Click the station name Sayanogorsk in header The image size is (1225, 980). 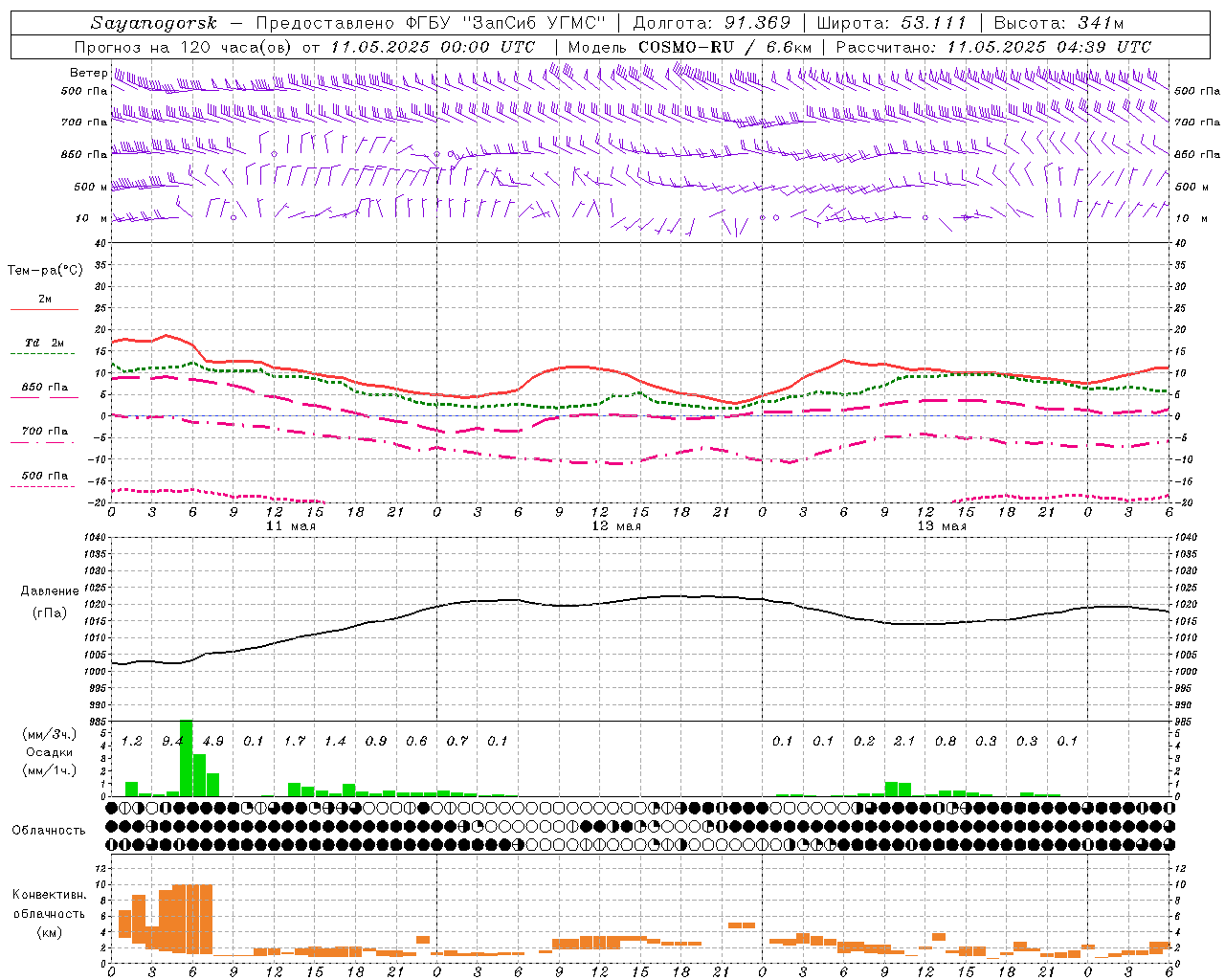(154, 23)
